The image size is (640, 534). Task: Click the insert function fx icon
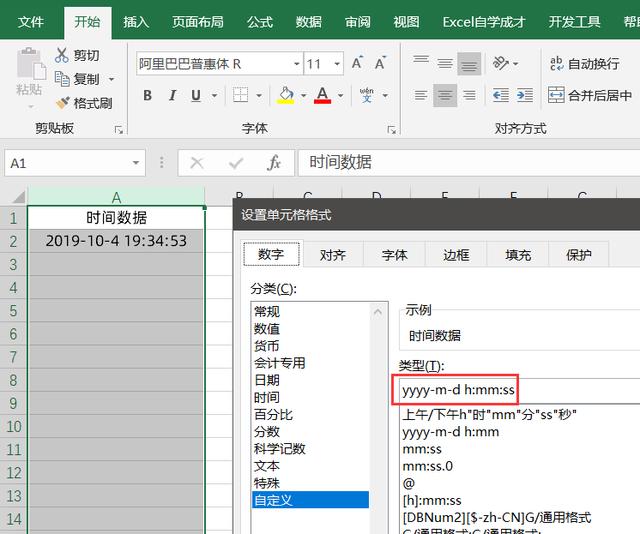point(274,163)
